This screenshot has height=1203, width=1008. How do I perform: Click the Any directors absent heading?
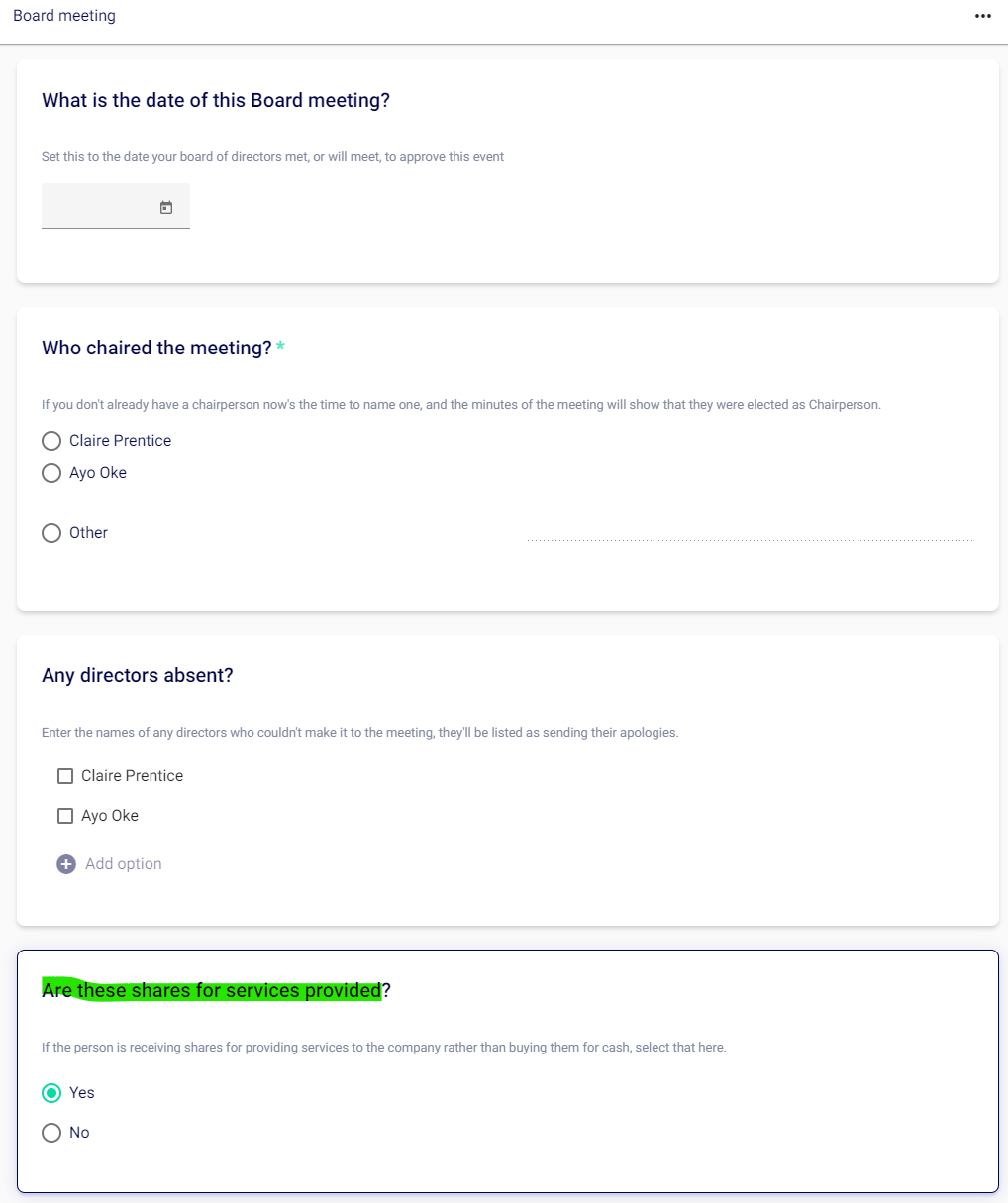[138, 676]
